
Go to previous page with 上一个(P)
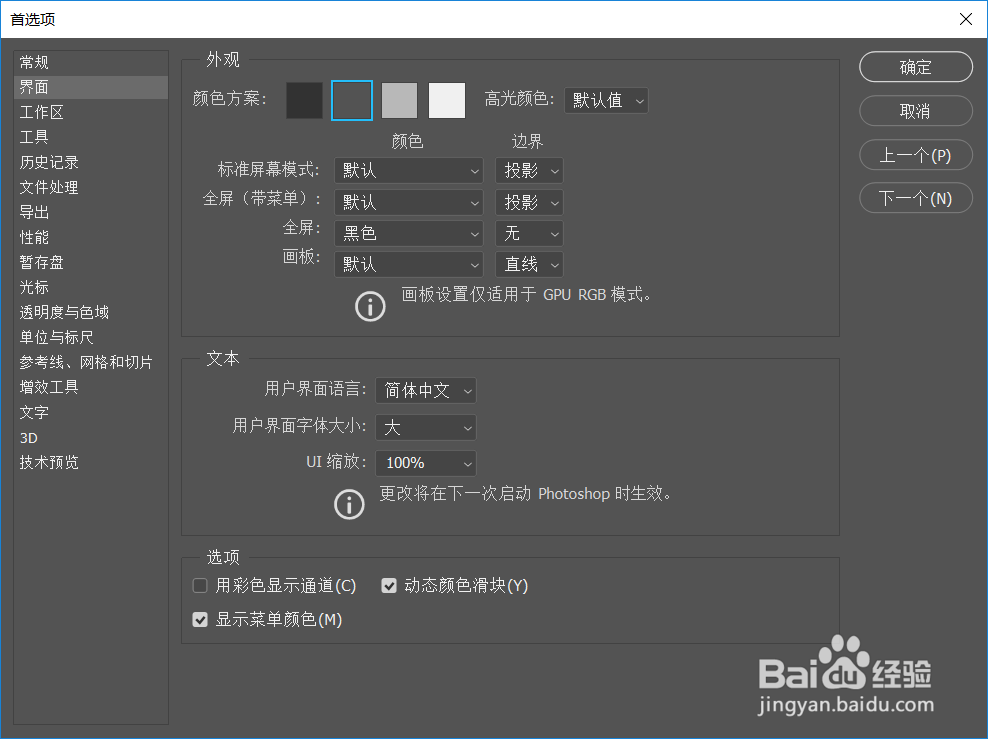916,155
